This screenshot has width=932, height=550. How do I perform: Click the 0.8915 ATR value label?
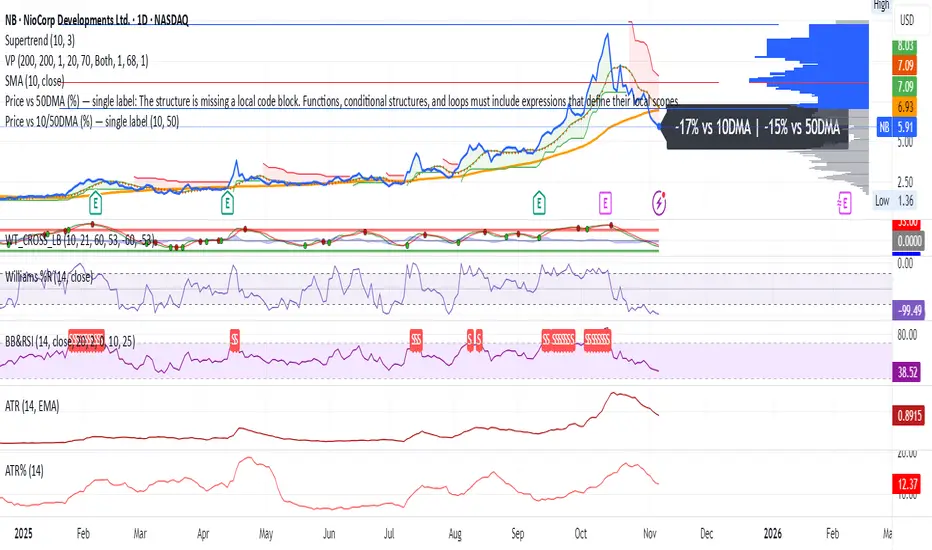tap(909, 416)
